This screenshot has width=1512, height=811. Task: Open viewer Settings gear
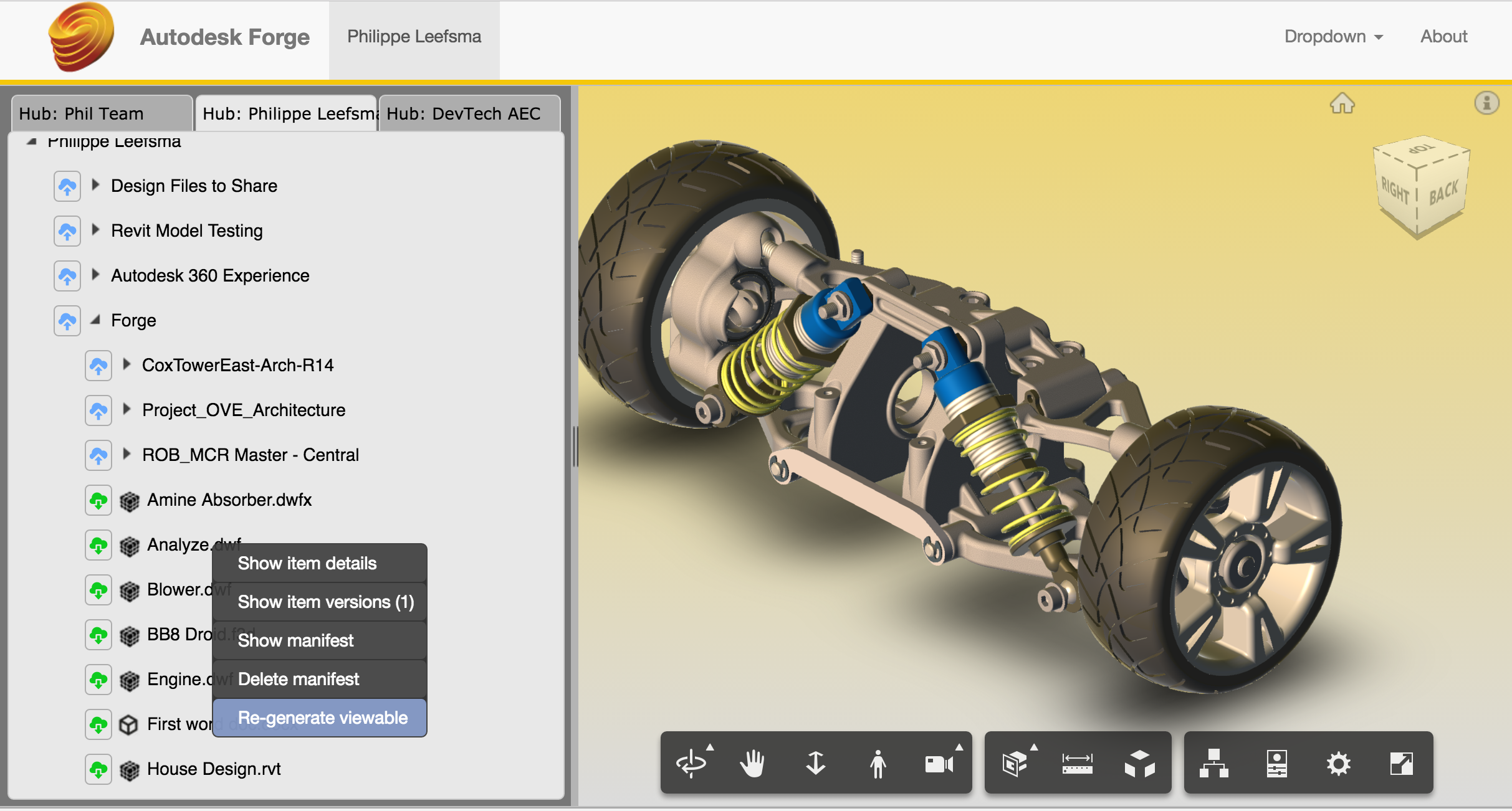click(x=1338, y=763)
